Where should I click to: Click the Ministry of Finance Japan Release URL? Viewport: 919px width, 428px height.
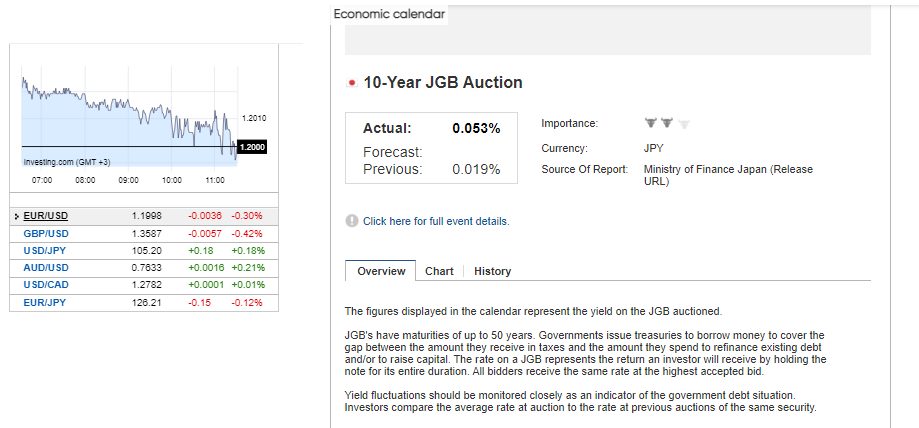click(x=728, y=176)
